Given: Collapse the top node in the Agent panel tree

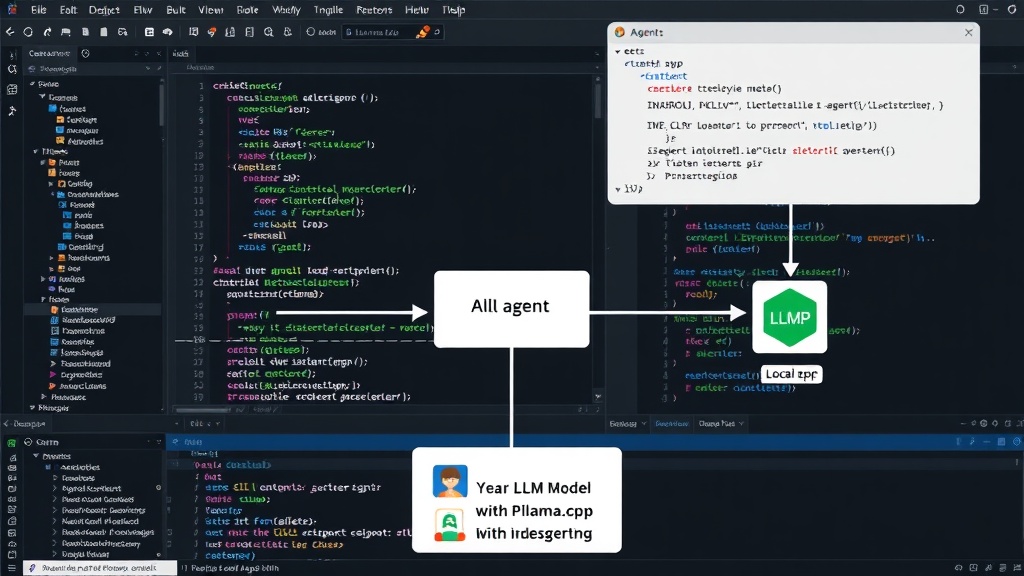Looking at the screenshot, I should point(618,51).
